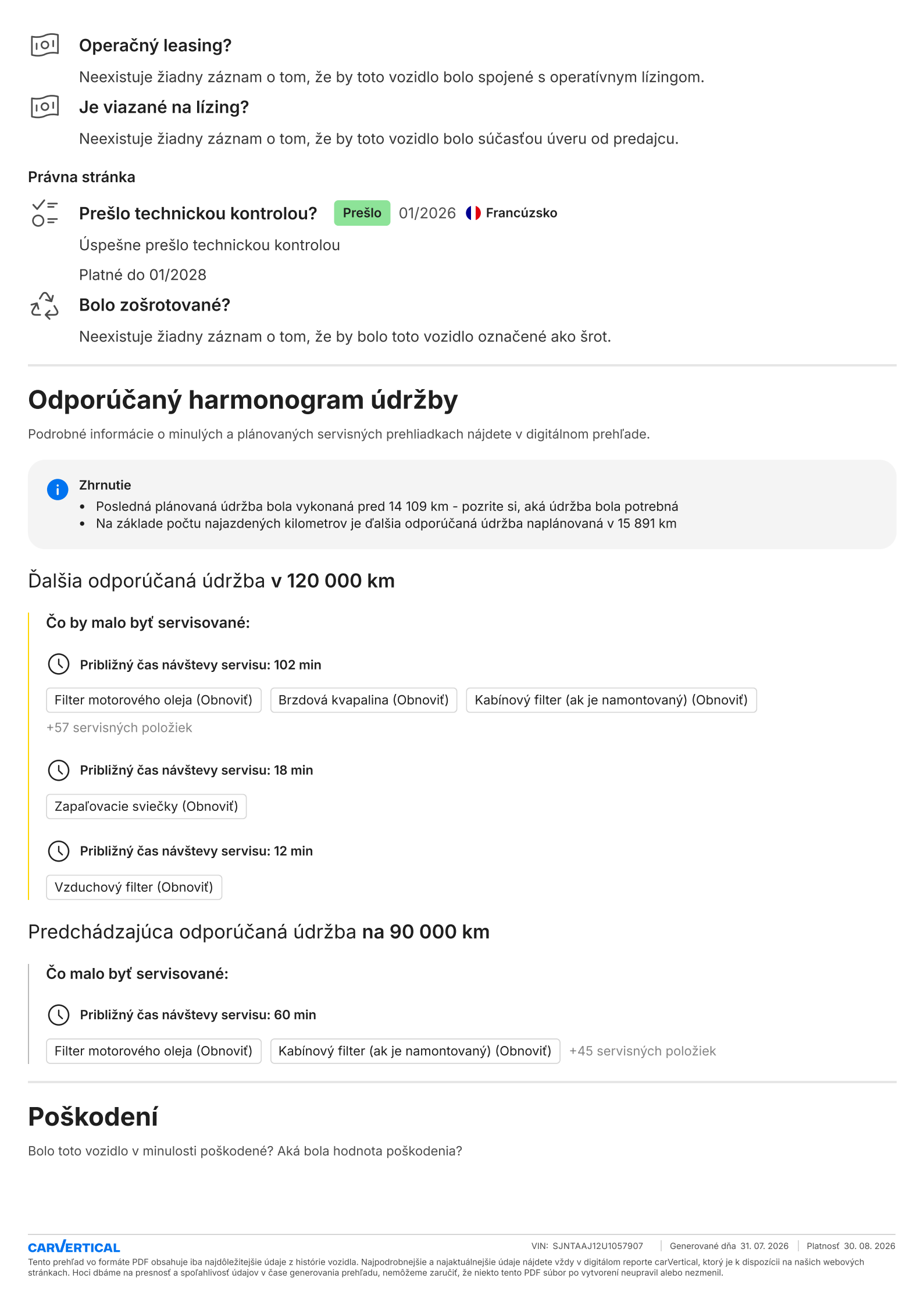This screenshot has height=1306, width=924.
Task: Click the money icon beside Je viazané na lízing
Action: click(45, 106)
